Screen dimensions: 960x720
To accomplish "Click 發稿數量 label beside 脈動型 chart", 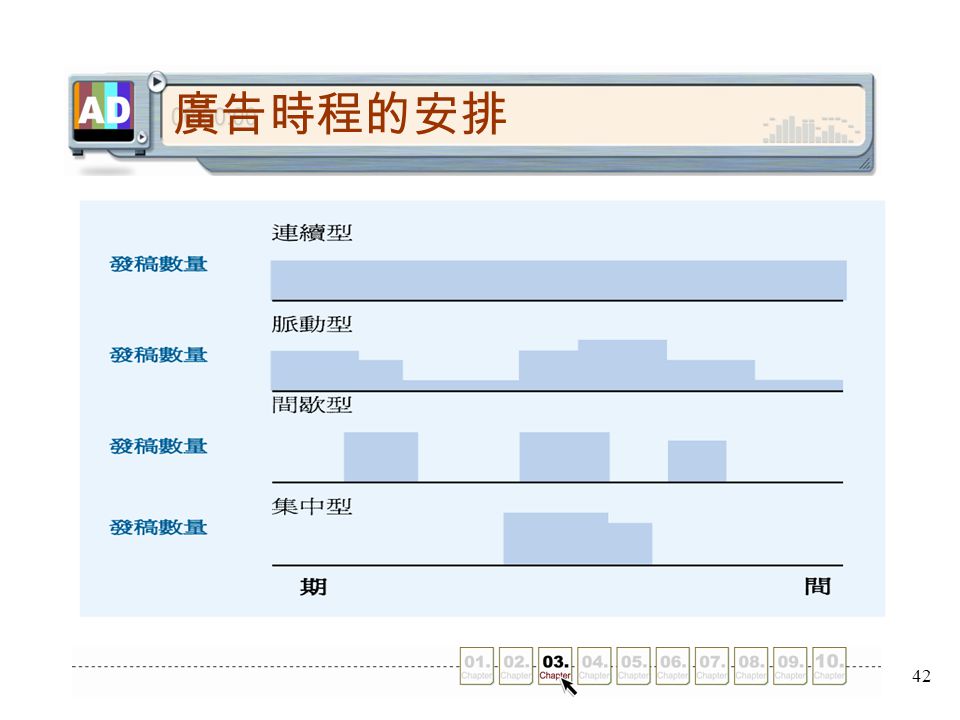I will [159, 355].
